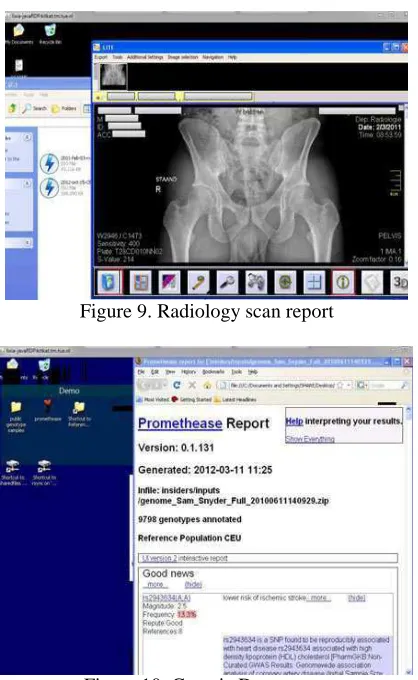
Task: Select the pelvis X-ray thumbnail at the top of the viewer
Action: coord(113,76)
